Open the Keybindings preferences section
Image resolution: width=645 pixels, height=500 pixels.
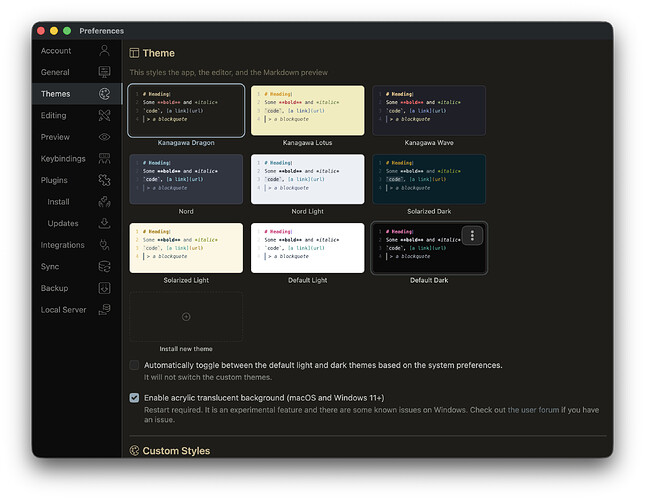[77, 158]
